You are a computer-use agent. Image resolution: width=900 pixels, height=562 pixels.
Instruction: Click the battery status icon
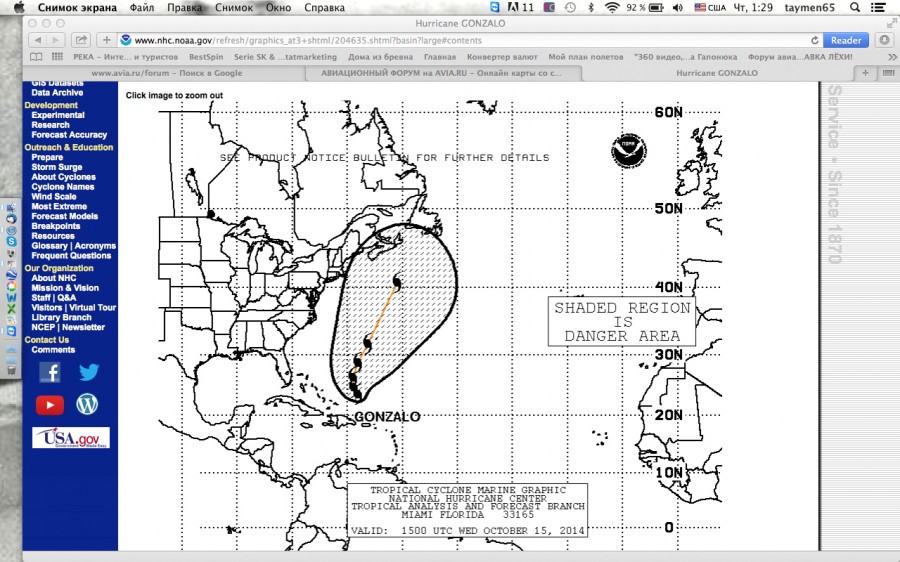point(656,7)
